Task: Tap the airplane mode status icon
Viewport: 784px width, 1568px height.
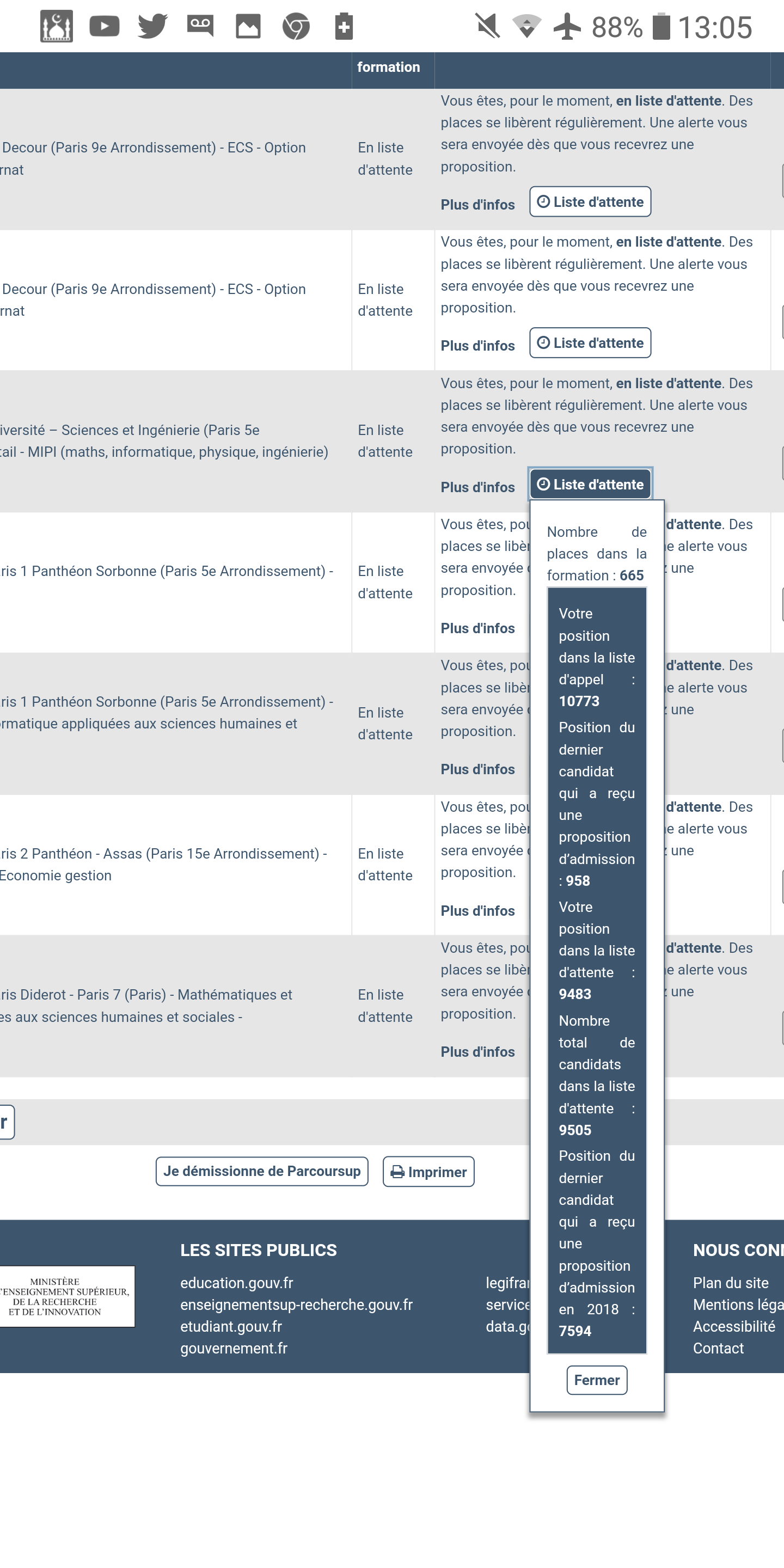Action: coord(567,27)
